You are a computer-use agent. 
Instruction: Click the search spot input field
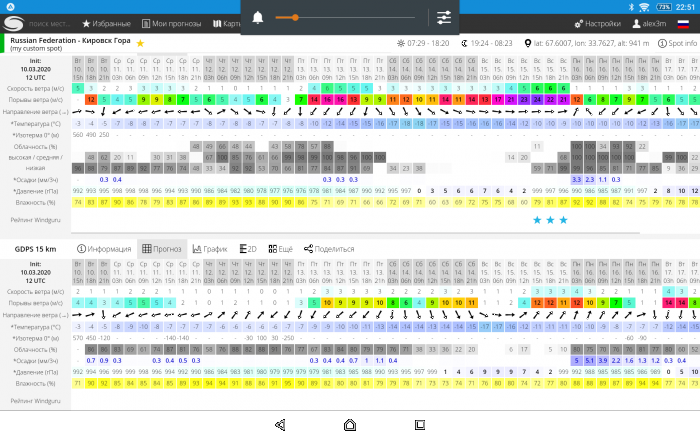click(50, 24)
